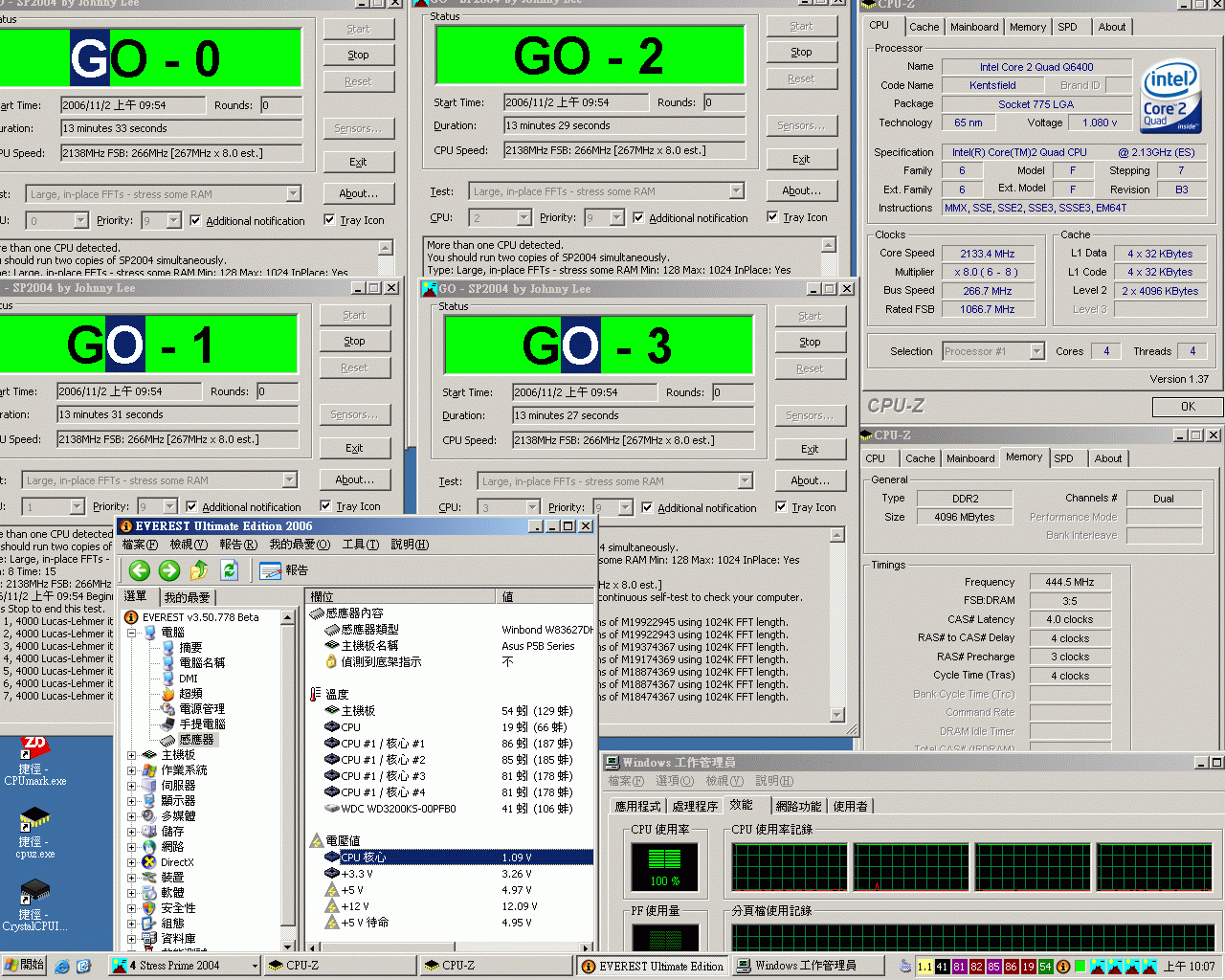Image resolution: width=1225 pixels, height=980 pixels.
Task: Click the 開始 Start button on taskbar
Action: pyautogui.click(x=24, y=966)
